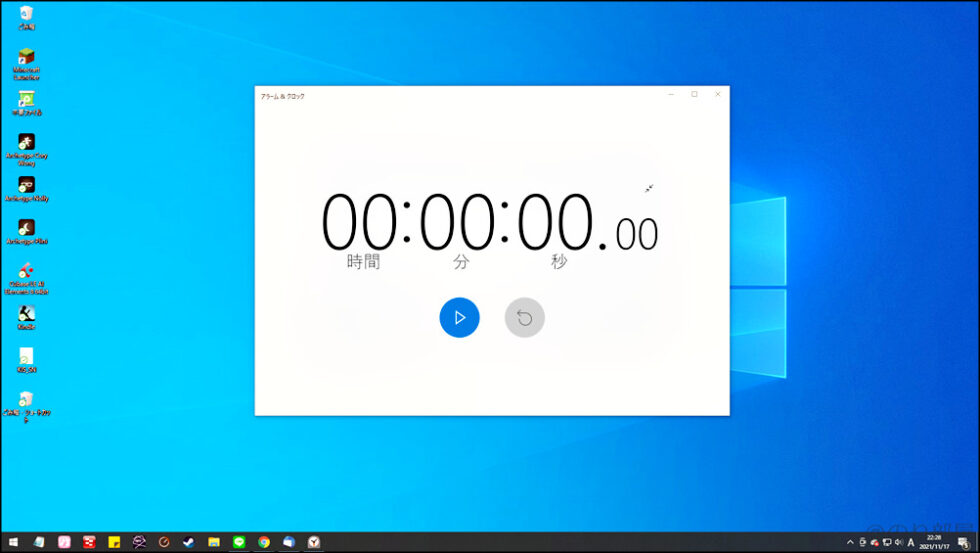This screenshot has height=553, width=980.
Task: Click the hours digits above 時間
Action: [359, 222]
